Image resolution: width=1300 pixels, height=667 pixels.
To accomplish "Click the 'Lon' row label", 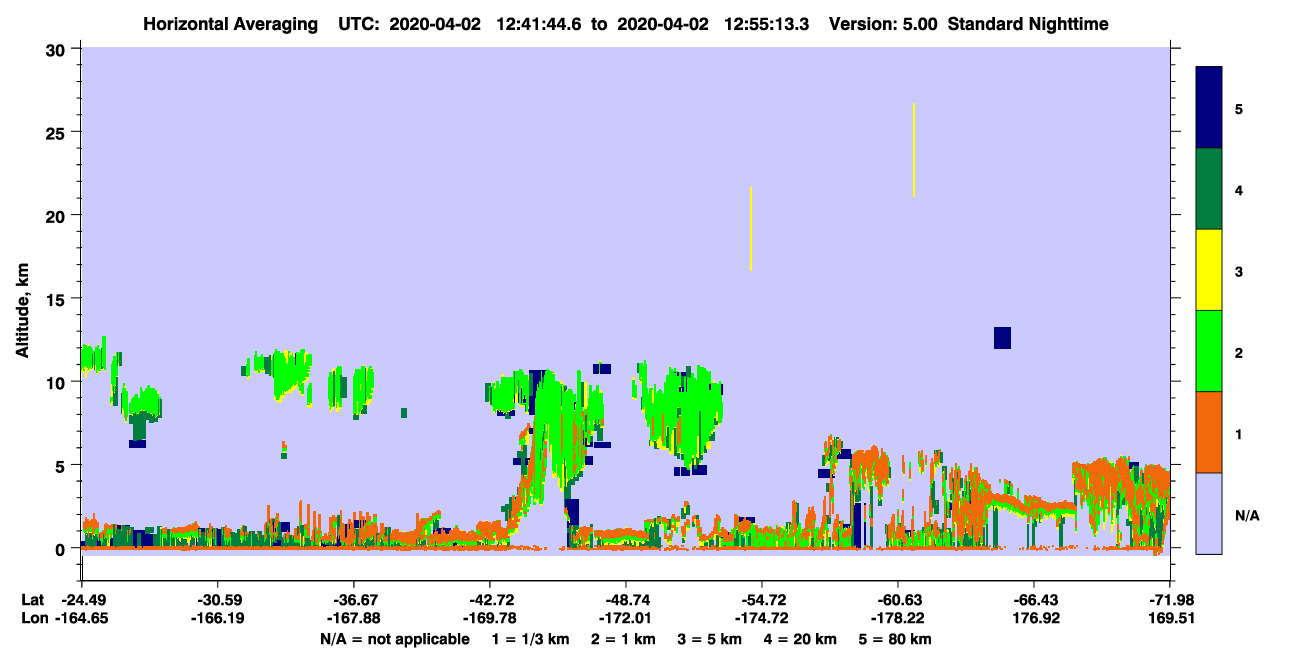I will click(x=33, y=619).
